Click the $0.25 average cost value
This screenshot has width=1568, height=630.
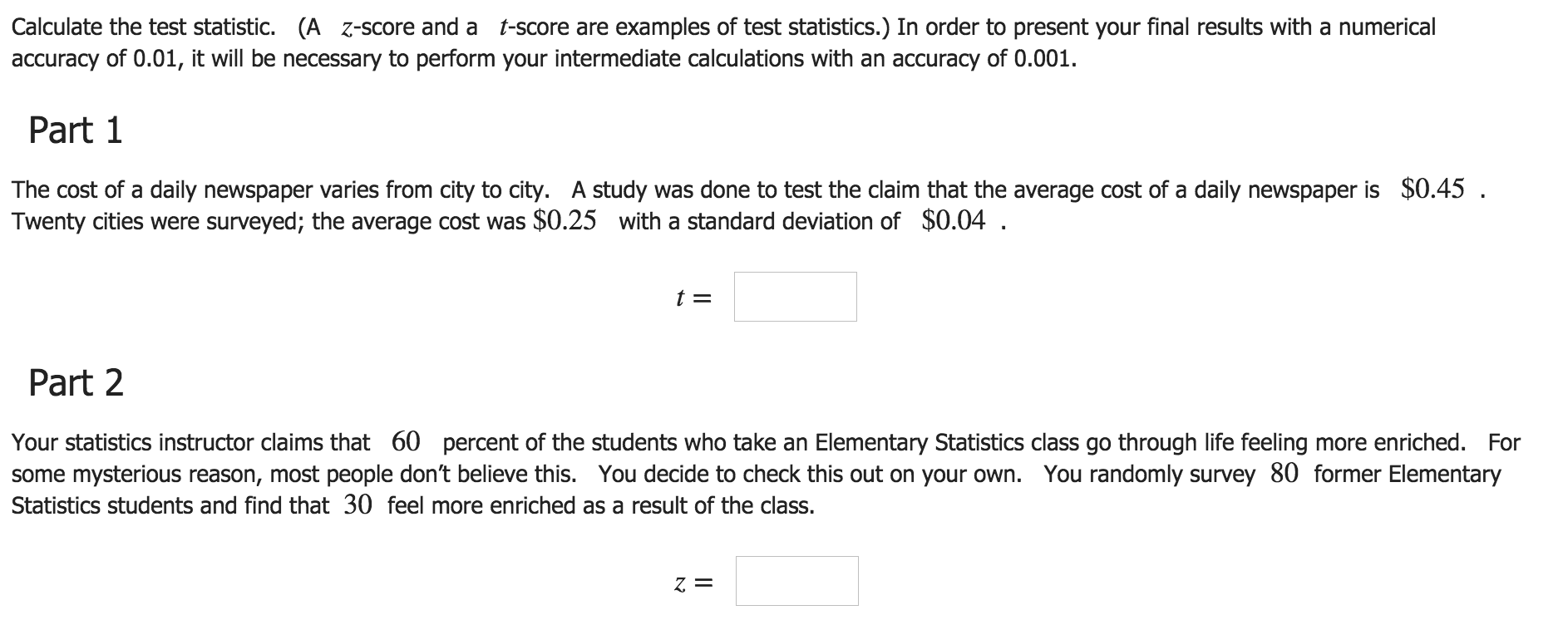(565, 220)
